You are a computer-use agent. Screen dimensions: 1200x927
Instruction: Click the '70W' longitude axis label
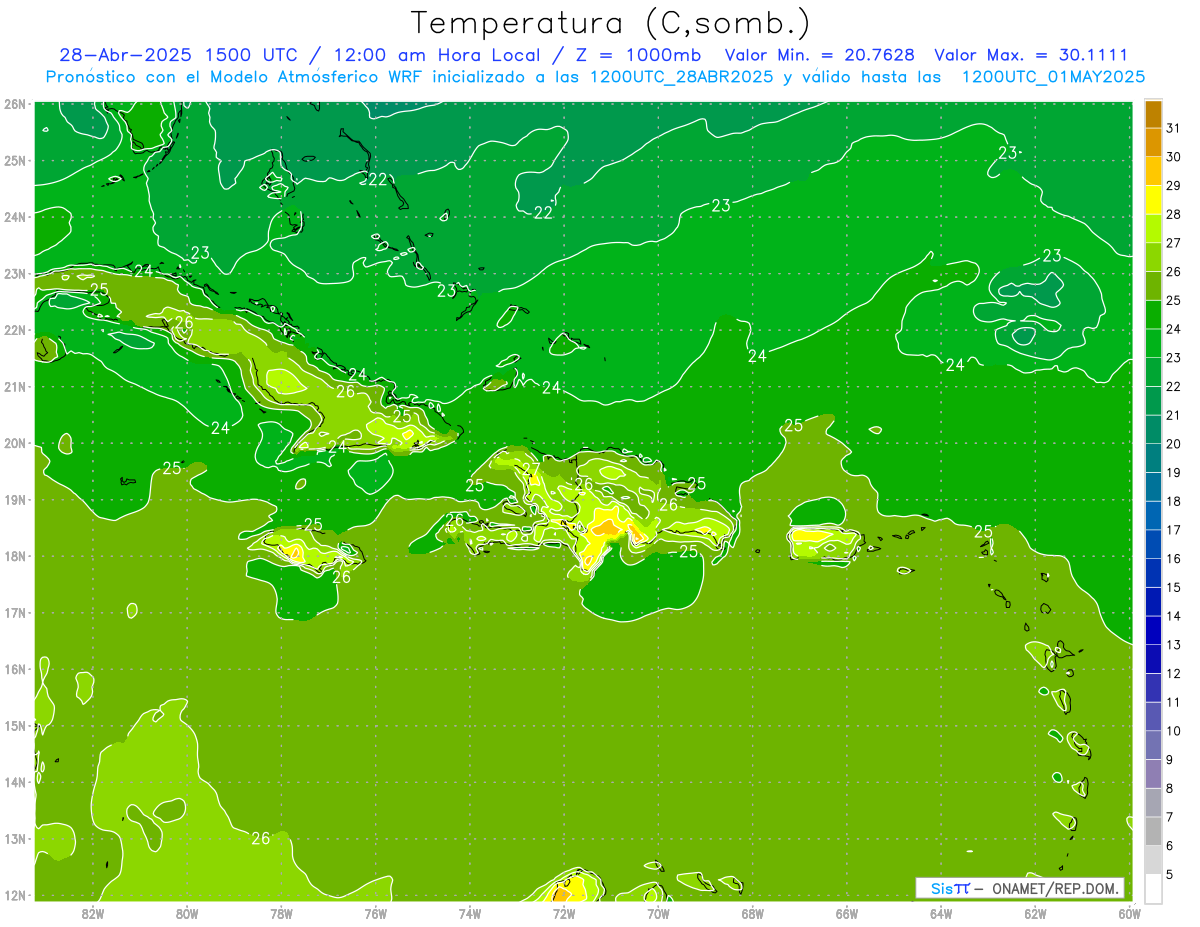click(x=658, y=913)
